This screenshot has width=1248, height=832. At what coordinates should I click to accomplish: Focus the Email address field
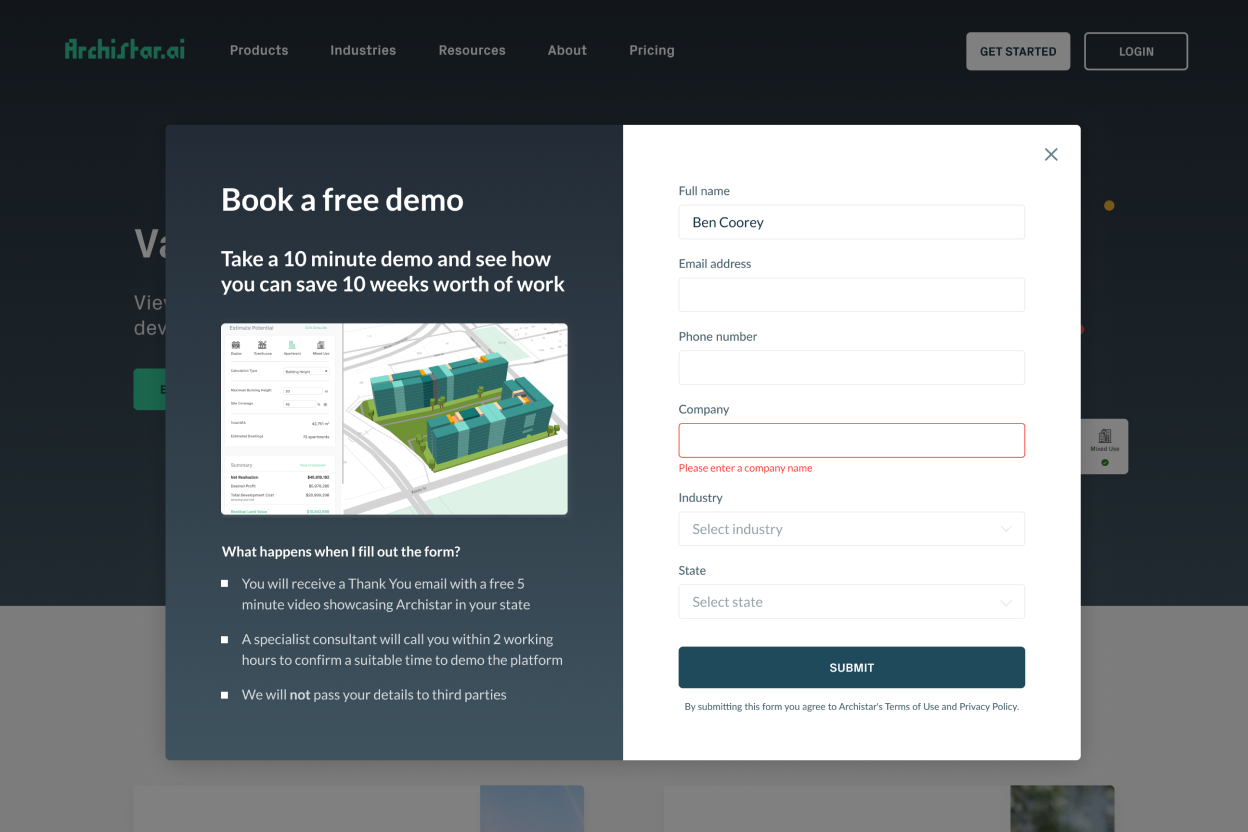pos(851,295)
